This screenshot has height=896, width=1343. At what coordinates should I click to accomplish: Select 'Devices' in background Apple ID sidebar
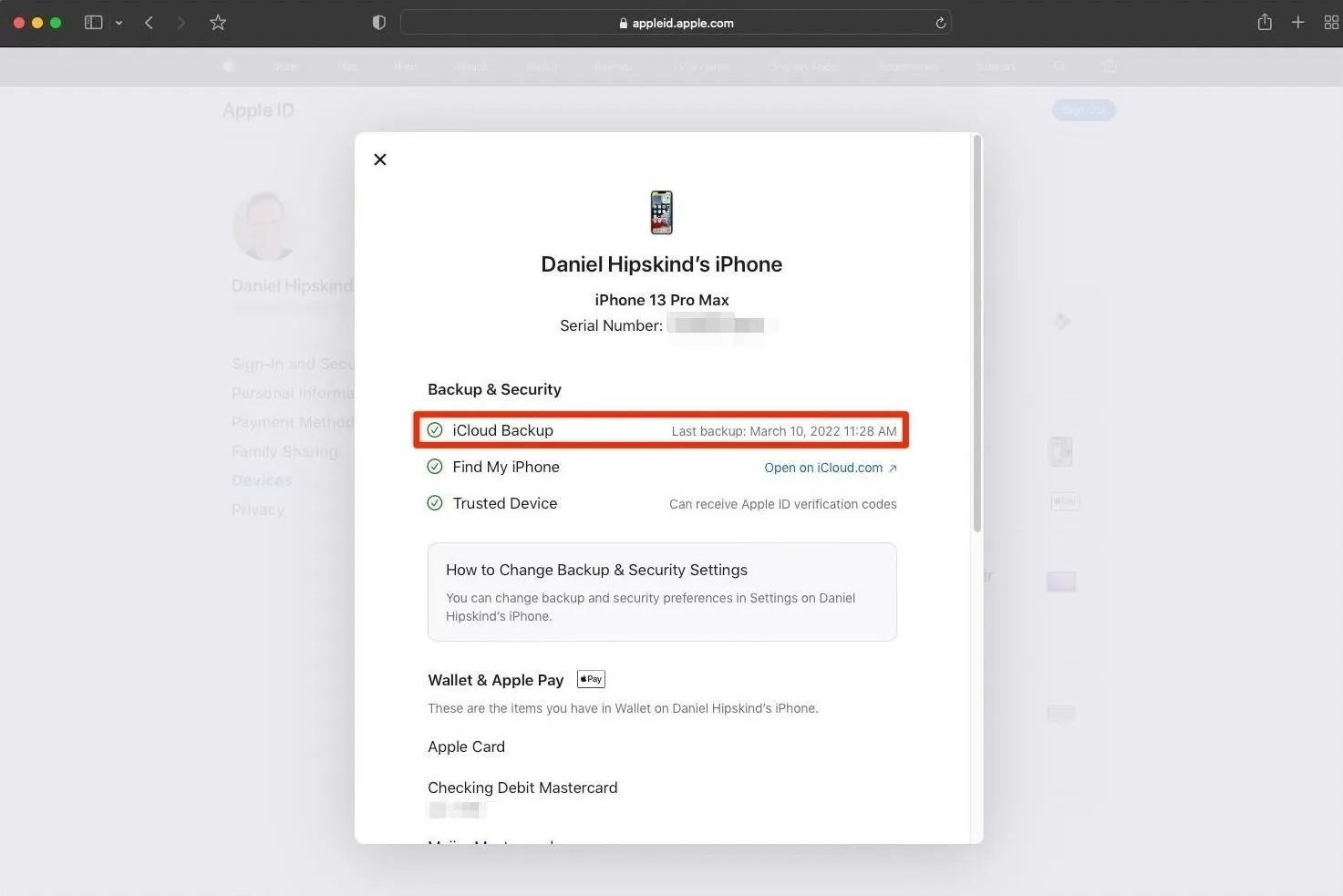click(x=262, y=480)
